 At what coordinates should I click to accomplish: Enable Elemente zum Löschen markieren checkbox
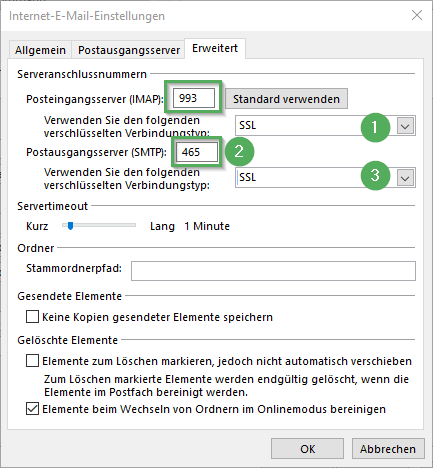(32, 361)
